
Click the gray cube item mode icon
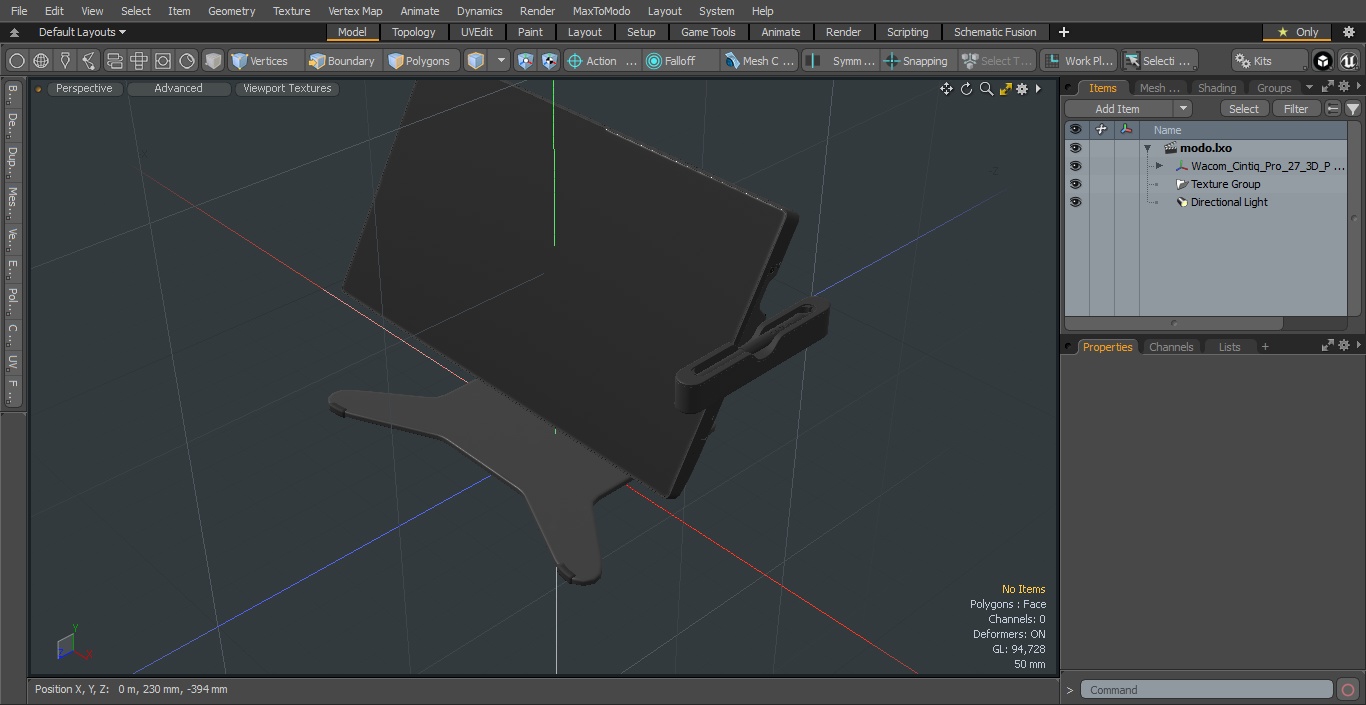pos(213,61)
